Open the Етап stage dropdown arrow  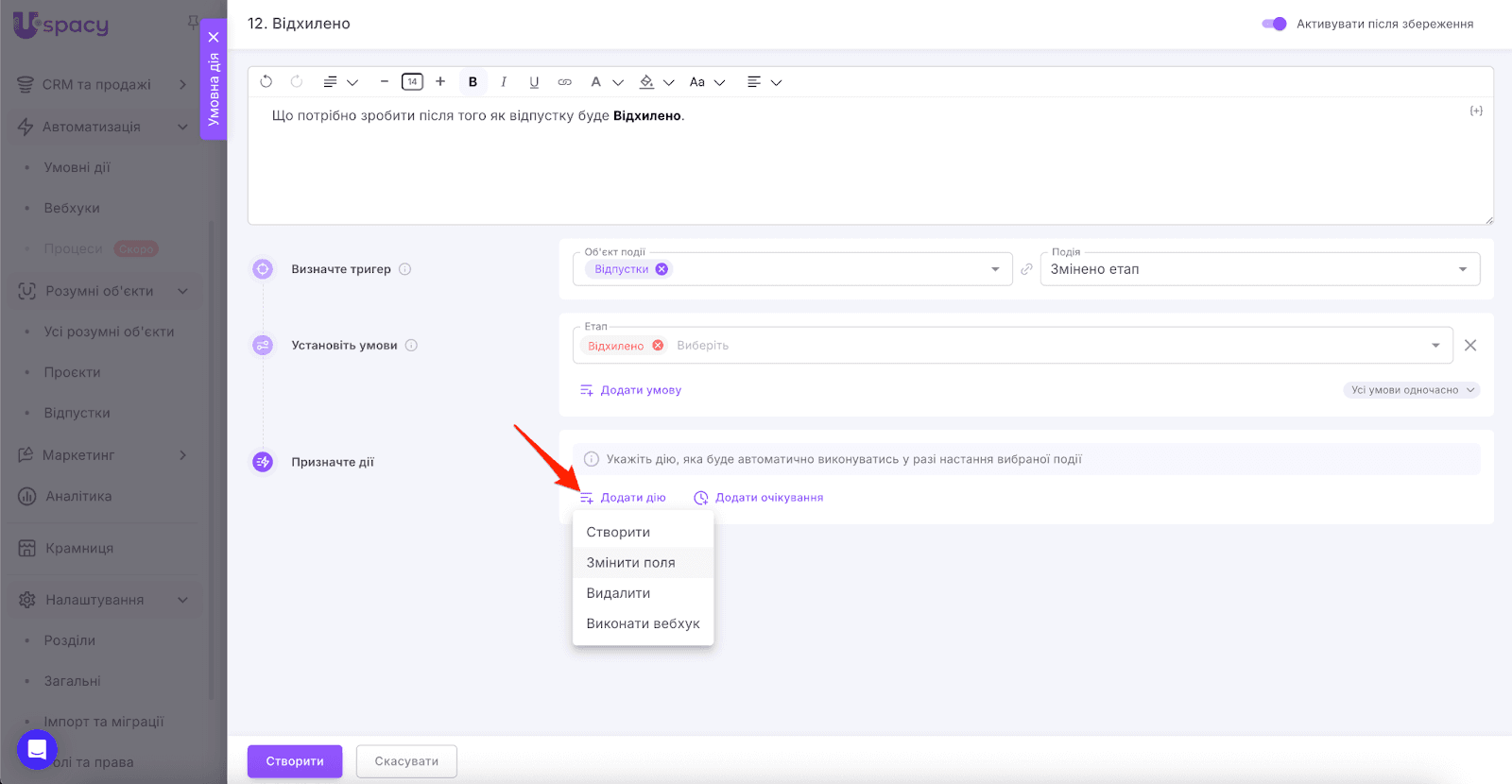1436,346
